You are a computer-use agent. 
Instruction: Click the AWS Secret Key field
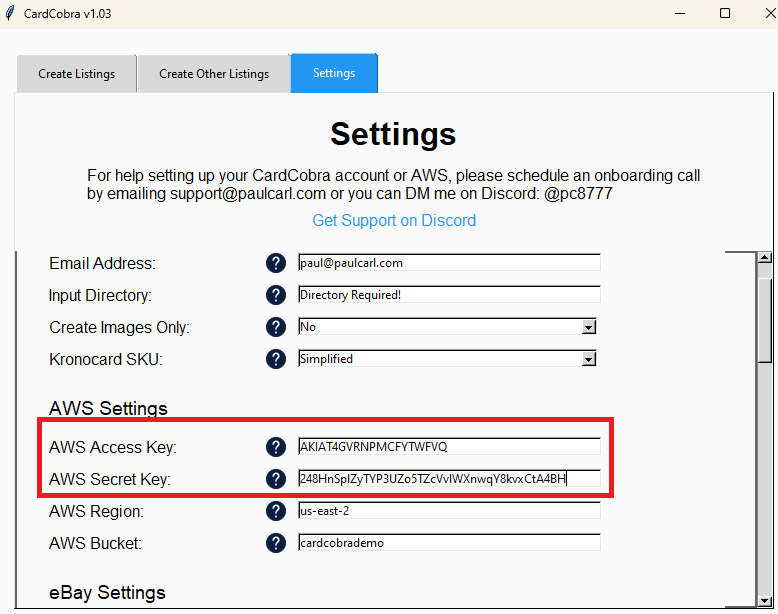[449, 478]
